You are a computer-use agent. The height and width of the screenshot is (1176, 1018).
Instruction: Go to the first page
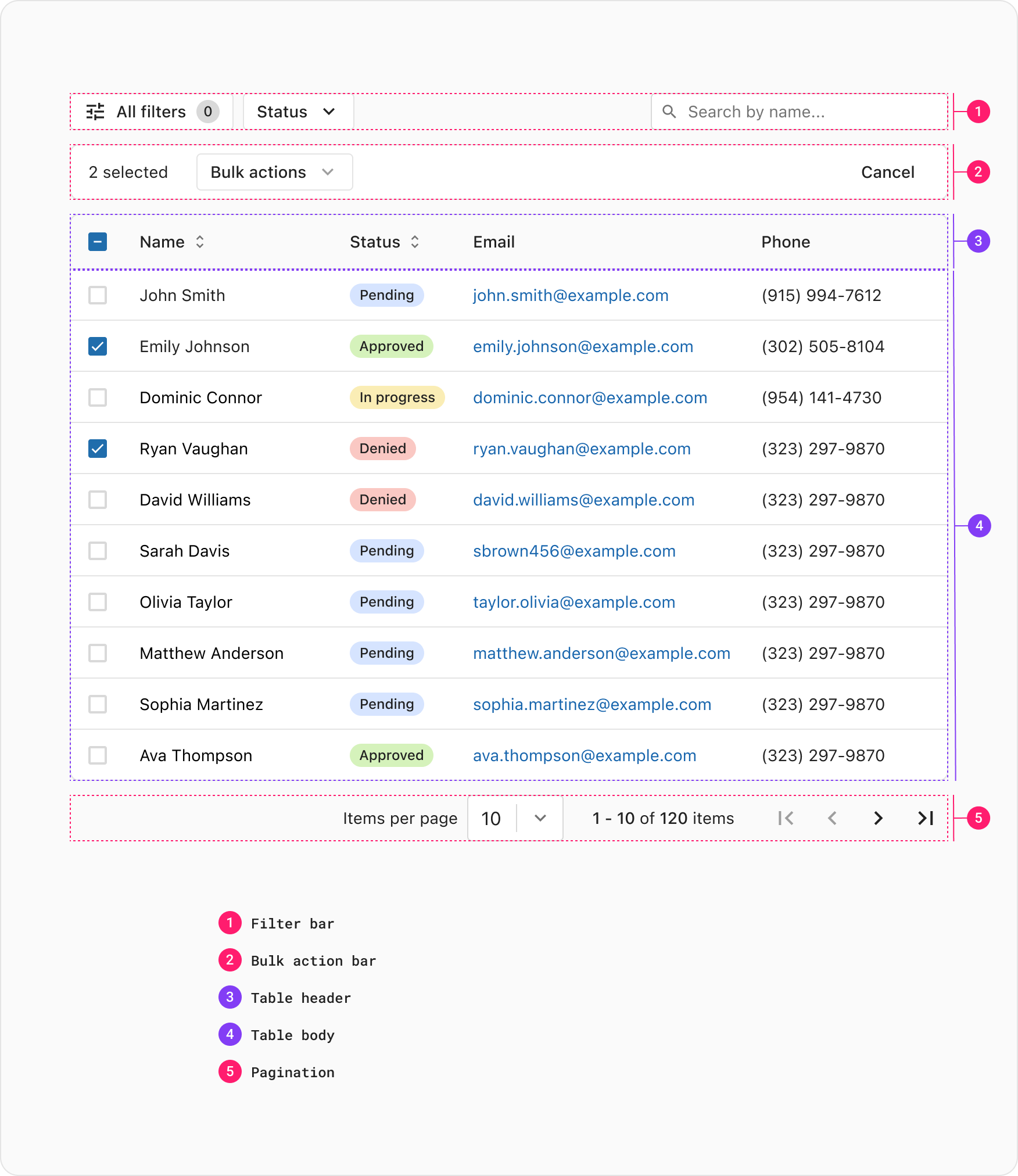(x=786, y=818)
